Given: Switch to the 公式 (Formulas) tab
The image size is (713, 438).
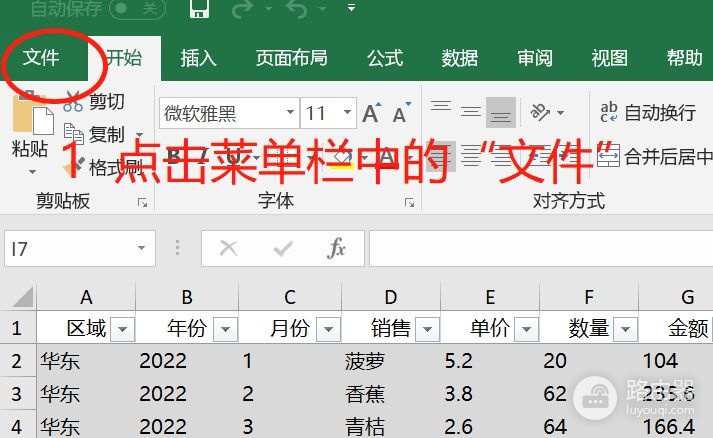Looking at the screenshot, I should click(385, 58).
